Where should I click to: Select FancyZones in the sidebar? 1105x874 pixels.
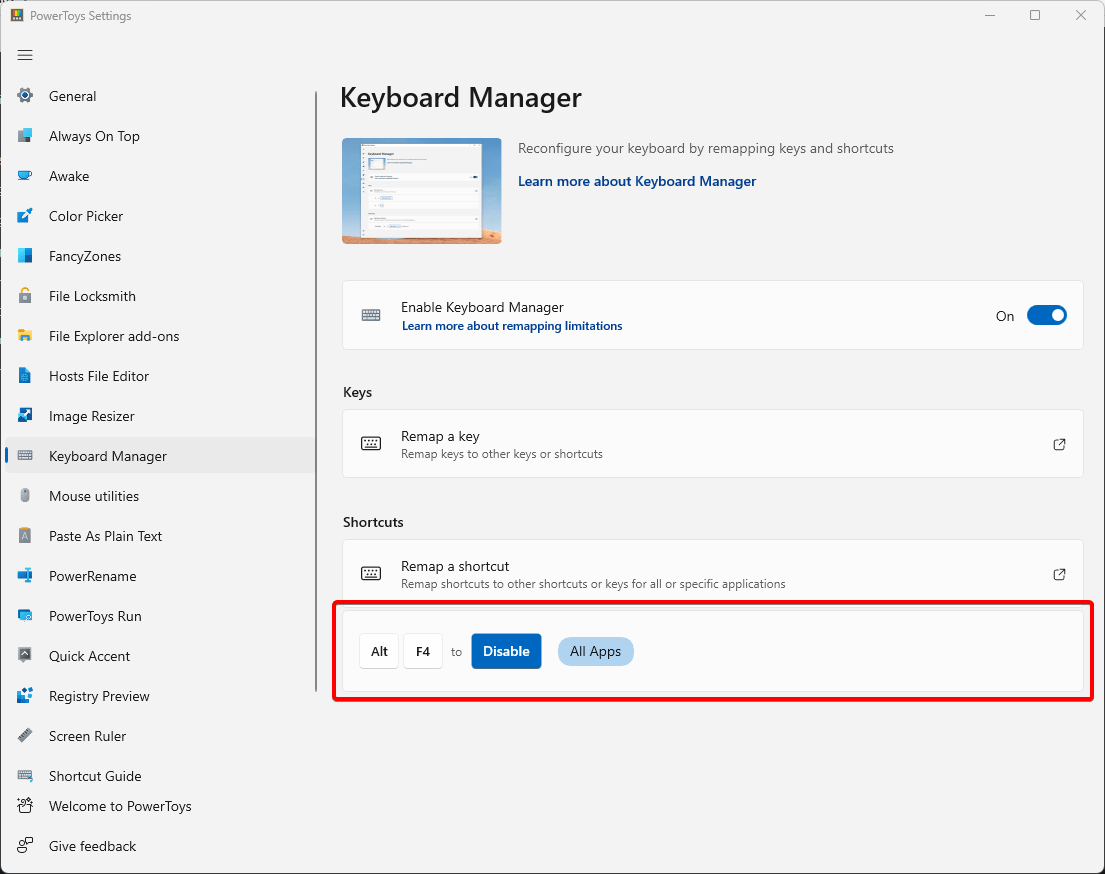160,256
